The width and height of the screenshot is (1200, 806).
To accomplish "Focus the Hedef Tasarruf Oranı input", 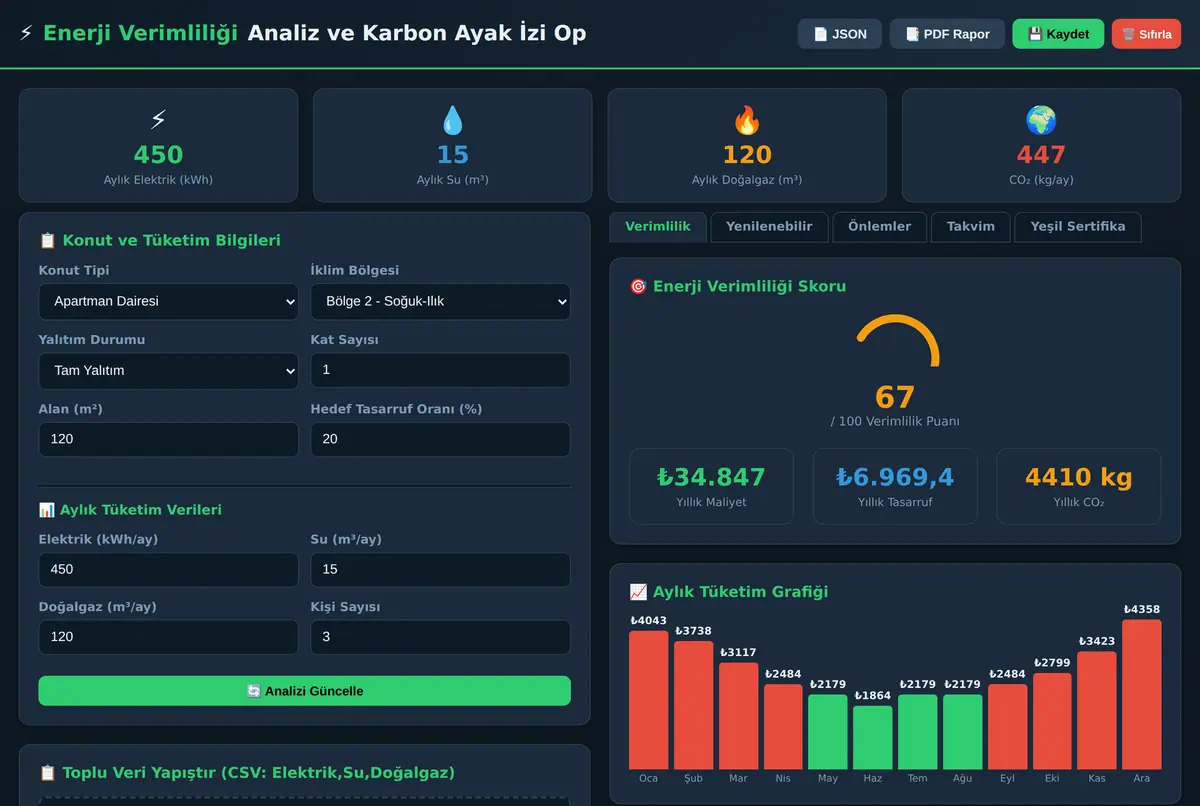I will (x=441, y=439).
